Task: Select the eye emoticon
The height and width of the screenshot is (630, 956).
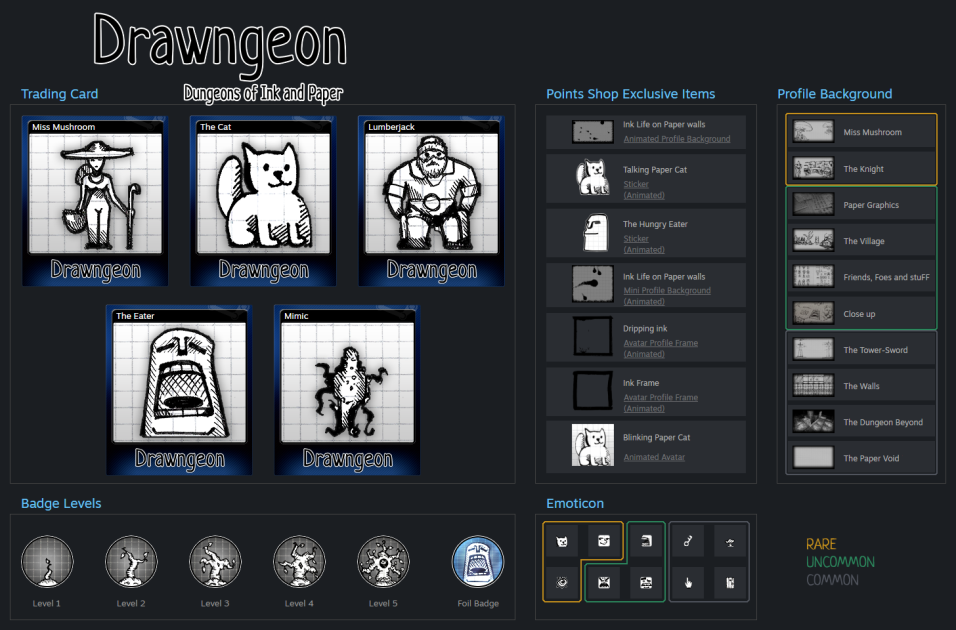Action: [562, 583]
